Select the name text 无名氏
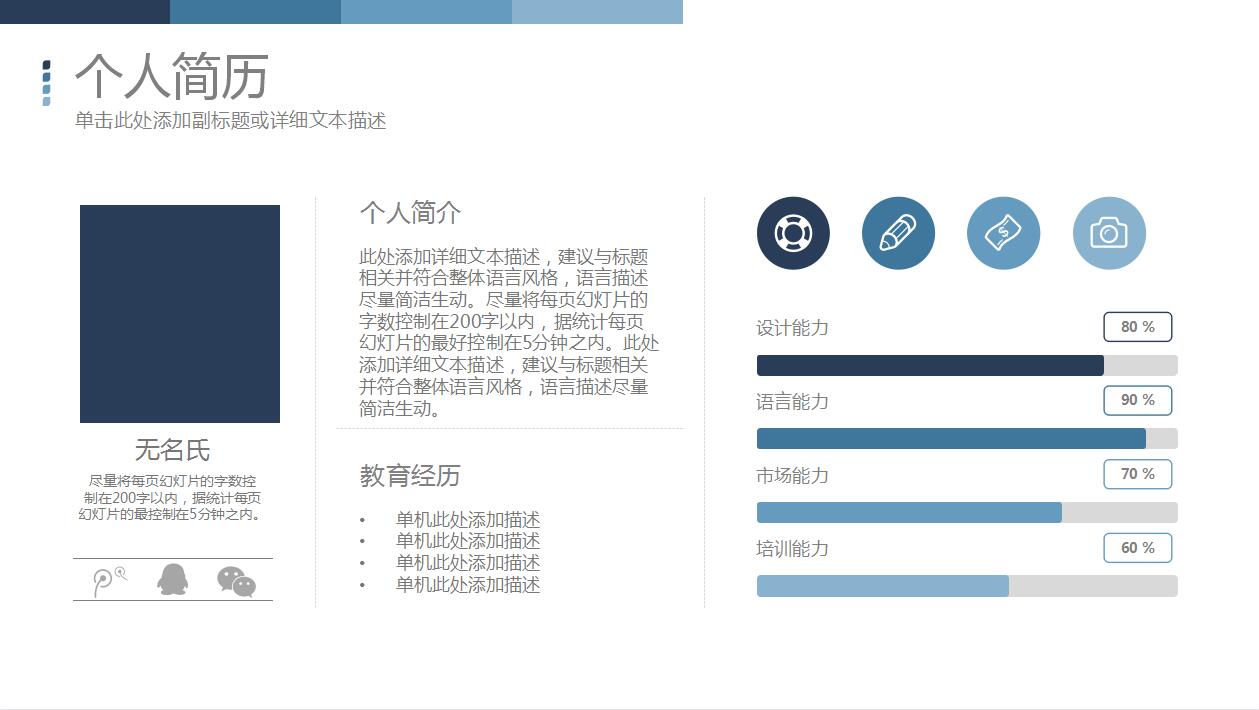Viewport: 1259px width, 710px height. (x=172, y=450)
